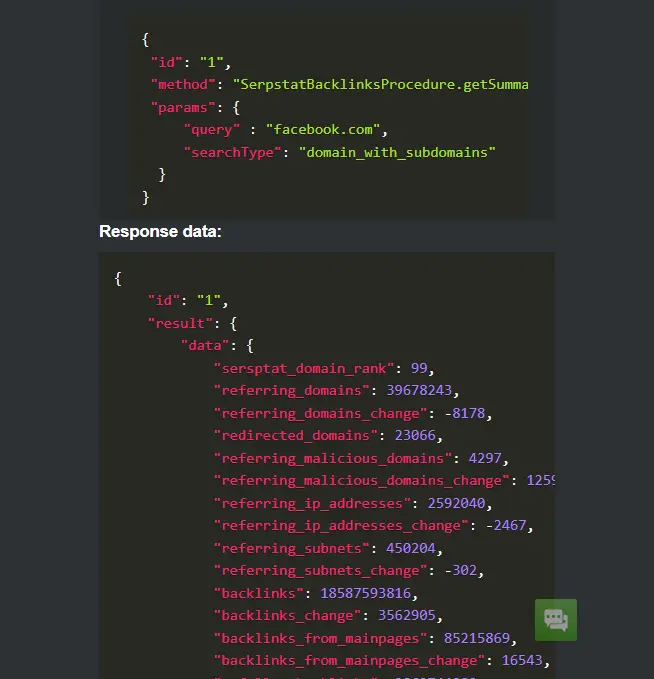The image size is (654, 679).
Task: Click the "backlinks_from_mainpages_change" key
Action: pos(349,661)
